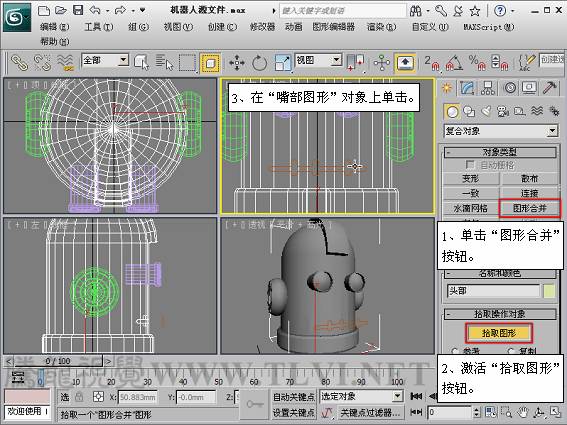
Task: Switch to the Create panel tab
Action: tap(447, 88)
